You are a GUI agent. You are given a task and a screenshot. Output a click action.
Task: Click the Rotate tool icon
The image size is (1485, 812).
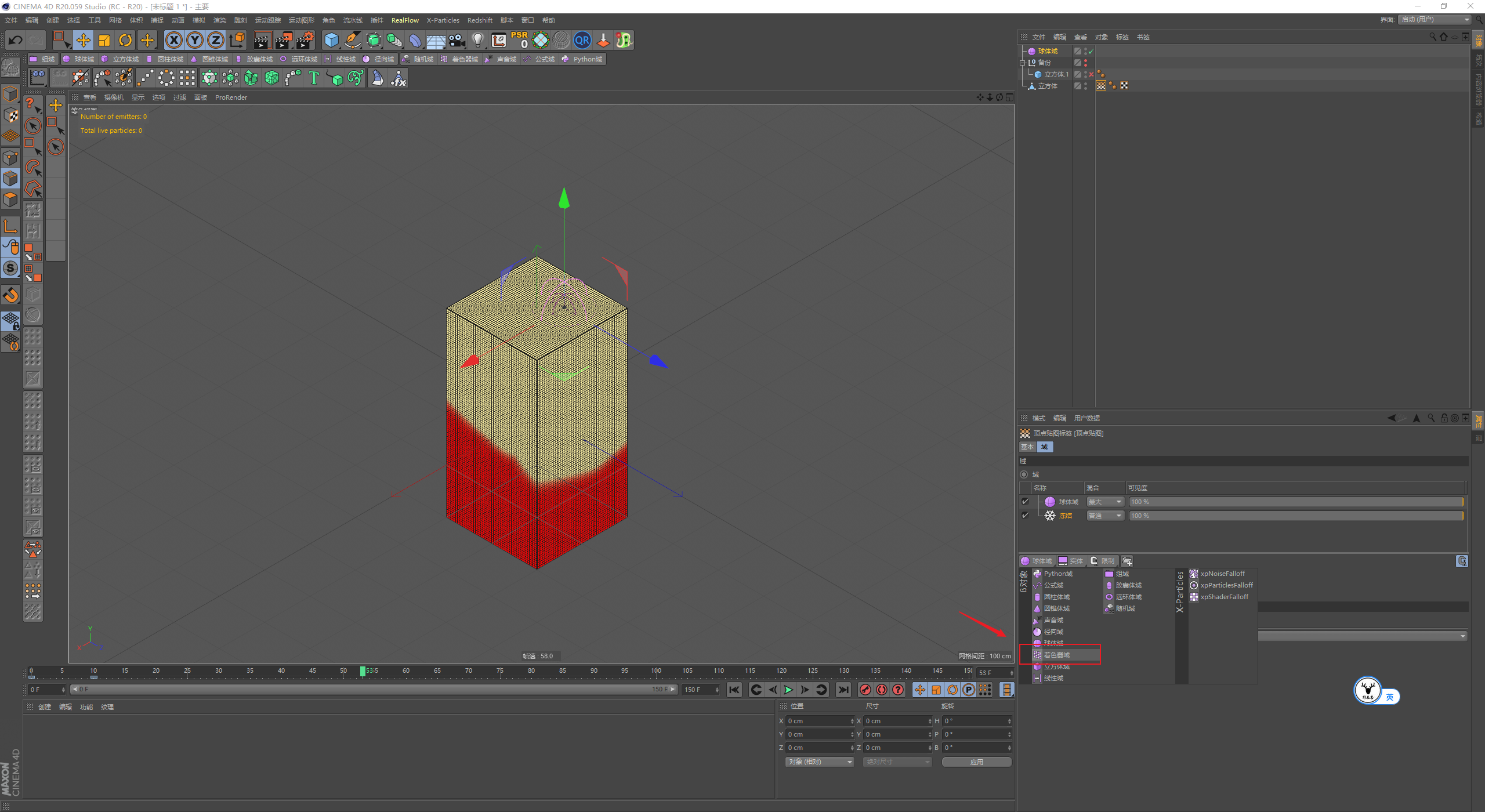[125, 40]
